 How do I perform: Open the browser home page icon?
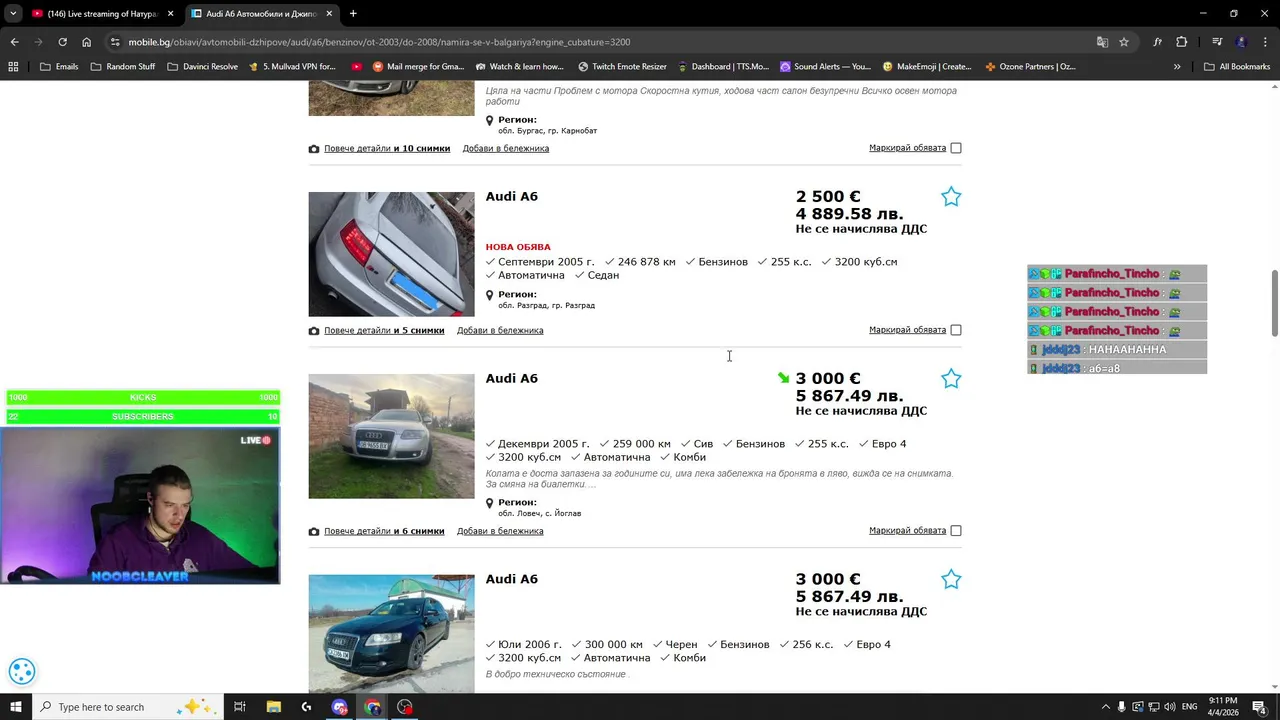click(x=87, y=42)
